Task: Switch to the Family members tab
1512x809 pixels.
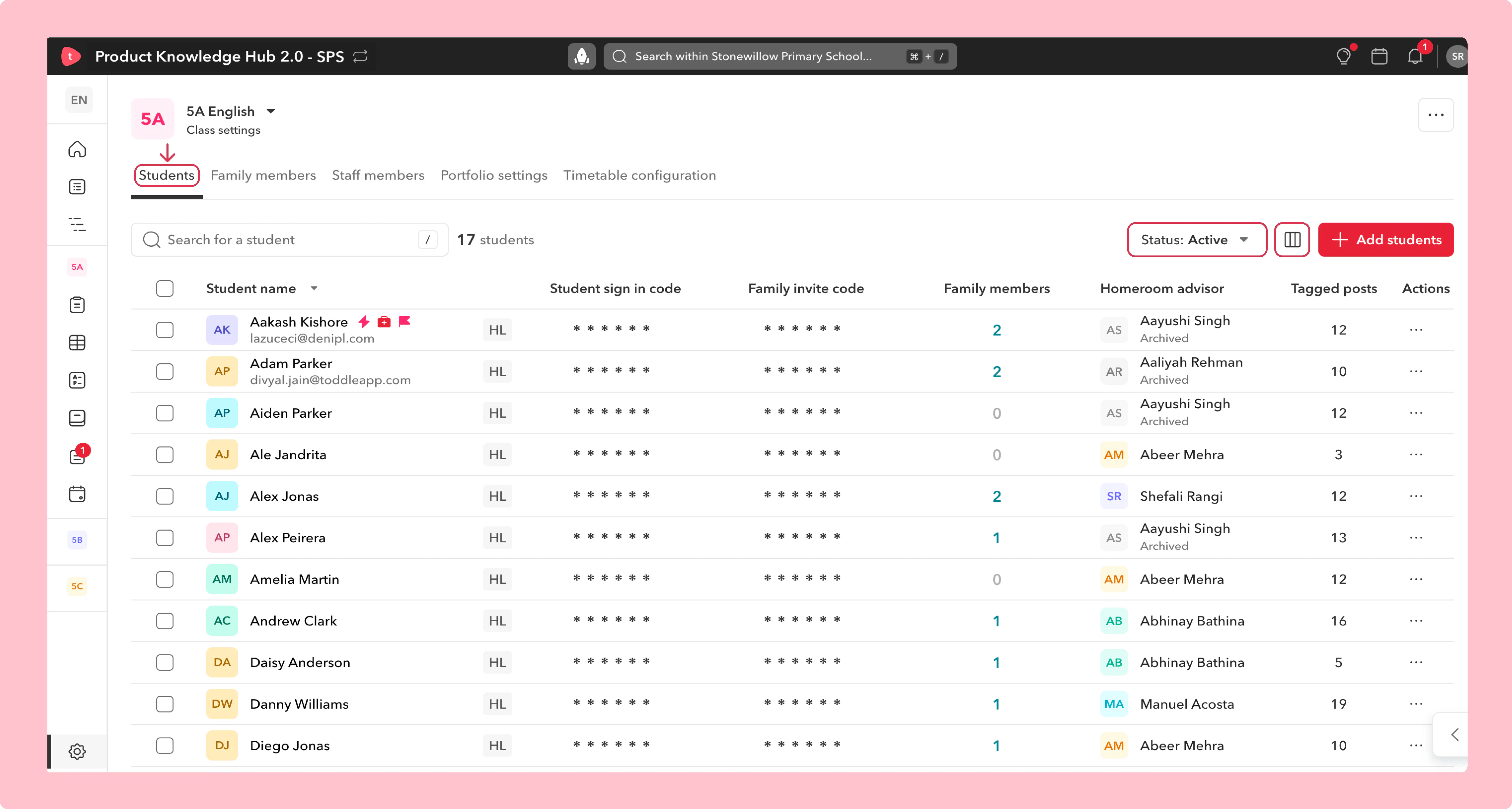Action: coord(263,176)
